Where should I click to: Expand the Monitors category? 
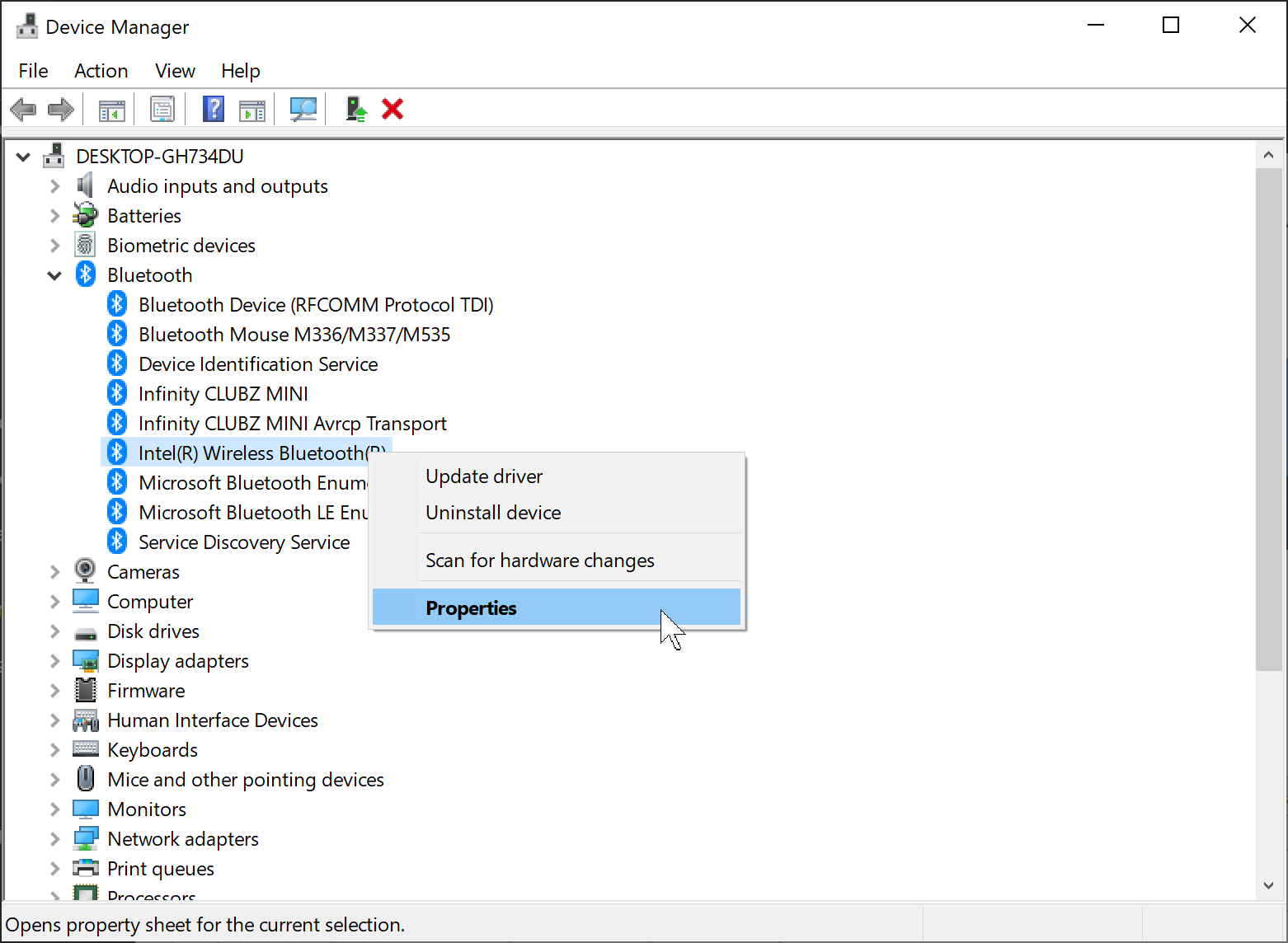[x=54, y=809]
